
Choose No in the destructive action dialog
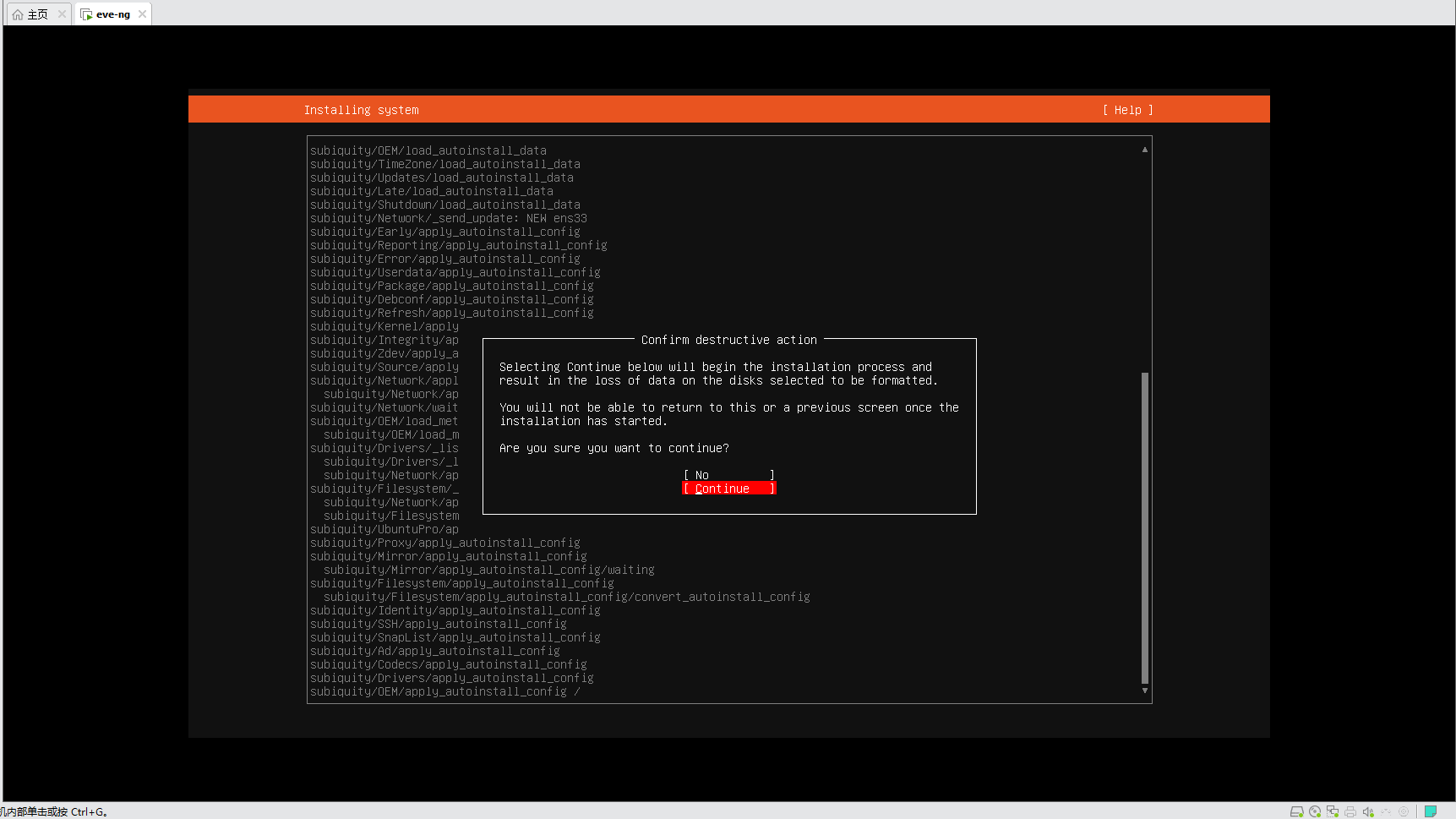coord(728,475)
